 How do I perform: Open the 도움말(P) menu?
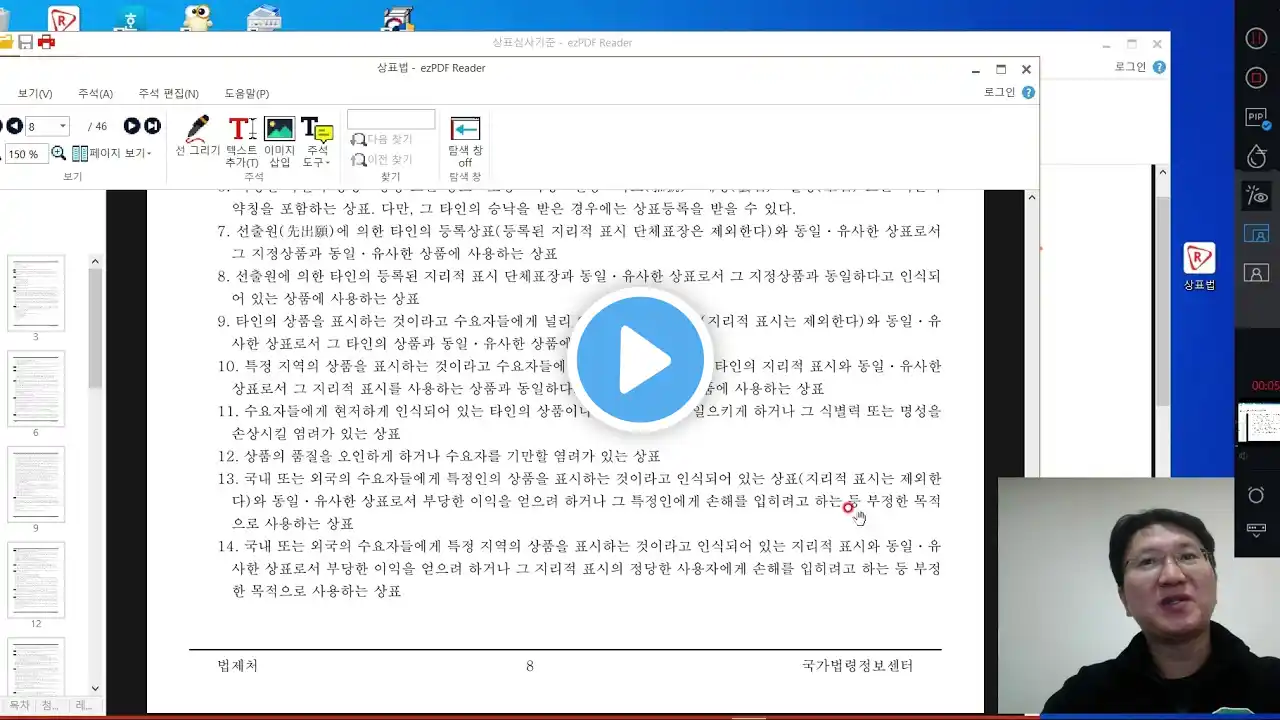tap(246, 93)
